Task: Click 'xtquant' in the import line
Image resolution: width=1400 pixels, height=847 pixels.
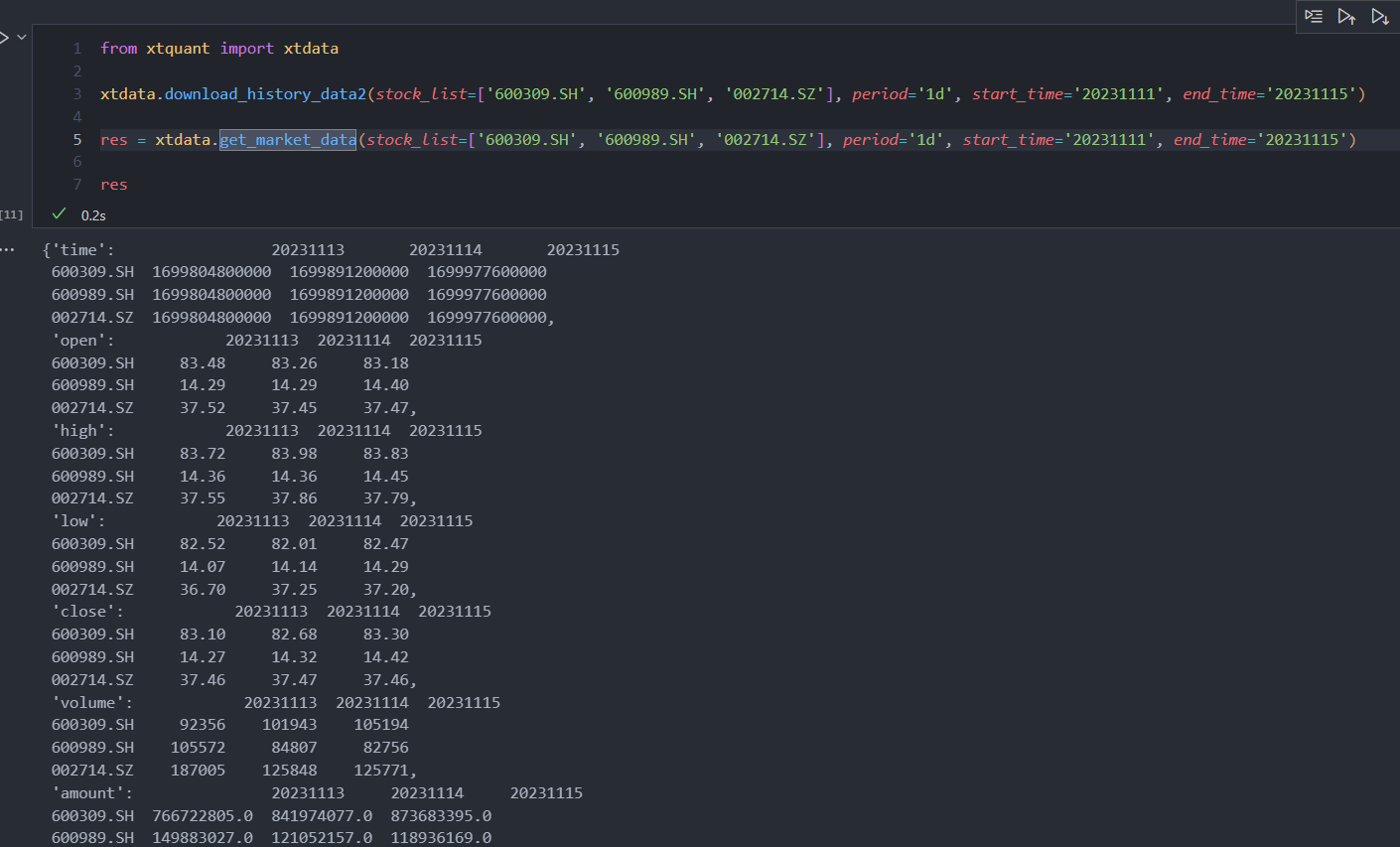Action: click(178, 48)
